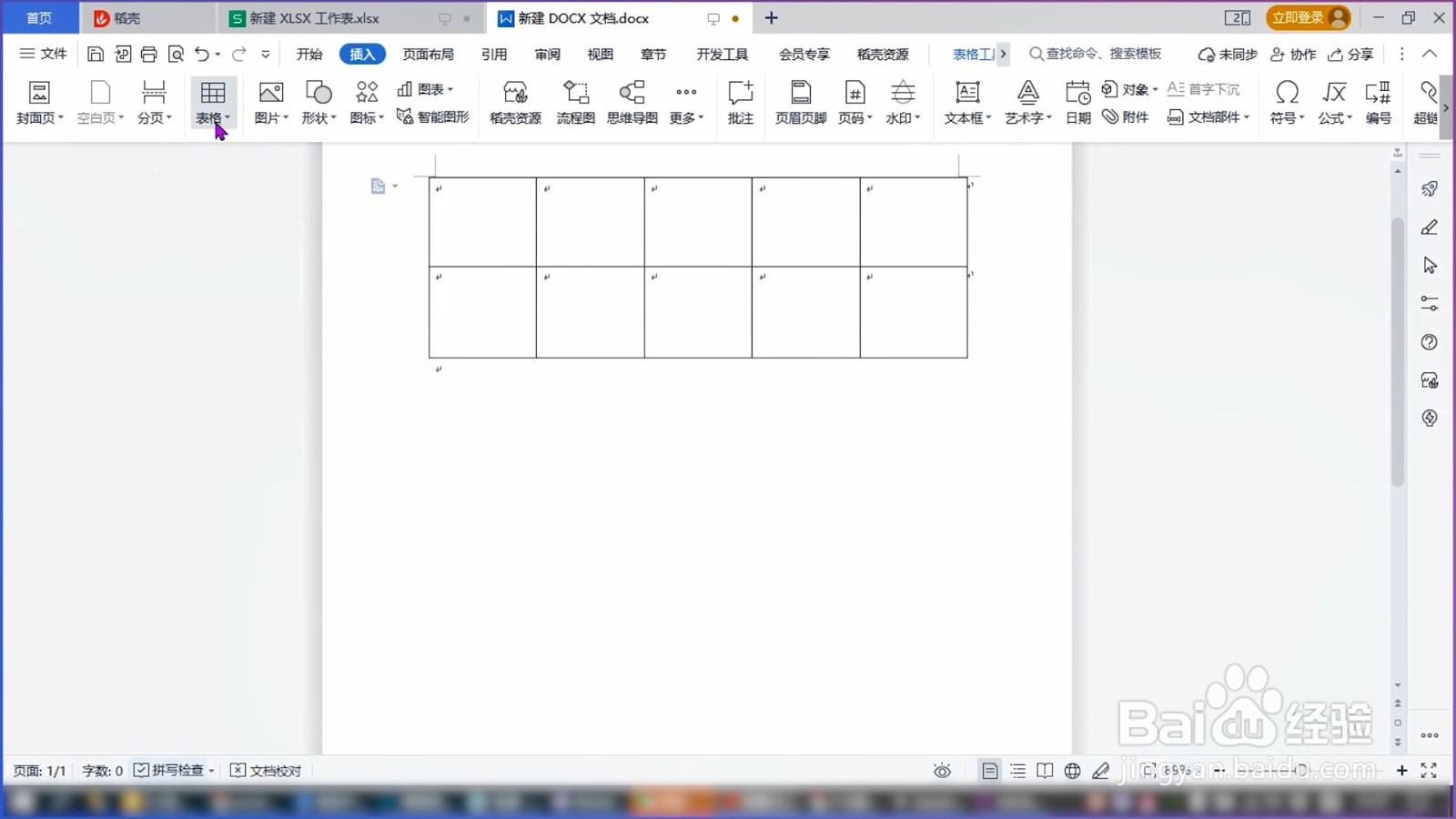Insert page number with 页码
Image resolution: width=1456 pixels, height=819 pixels.
[x=854, y=102]
